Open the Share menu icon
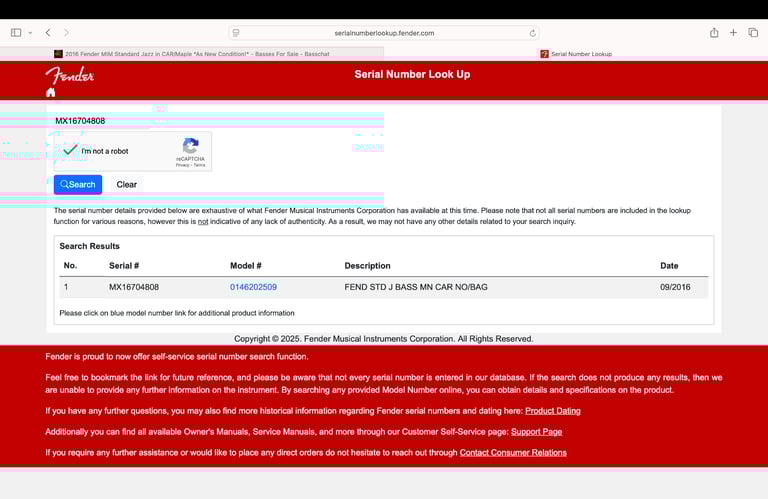Viewport: 768px width, 499px height. coord(714,33)
